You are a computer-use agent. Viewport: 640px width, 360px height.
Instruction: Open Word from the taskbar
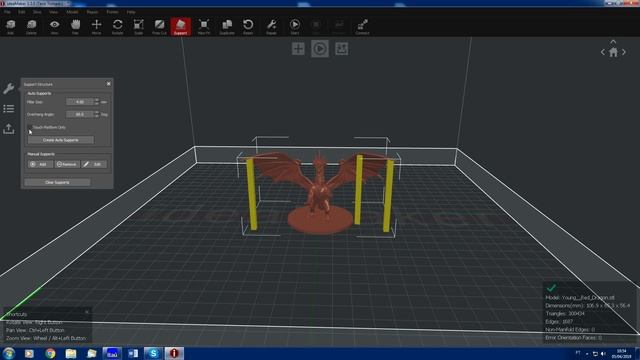[x=133, y=353]
